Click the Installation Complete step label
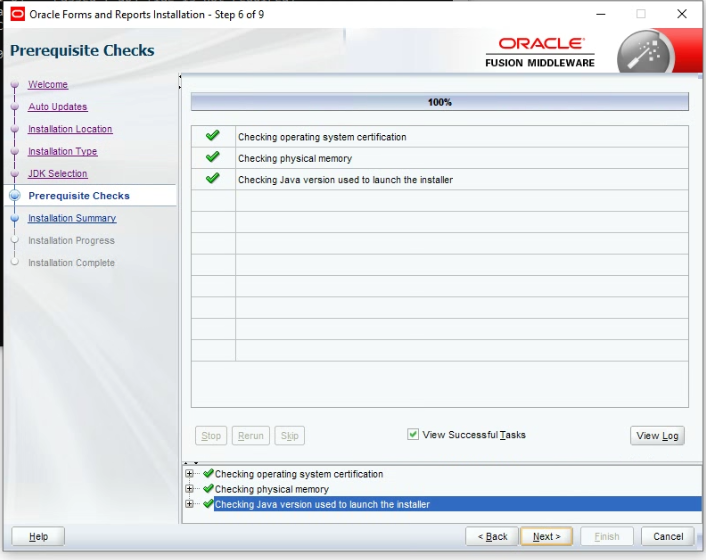The width and height of the screenshot is (706, 560). 71,262
